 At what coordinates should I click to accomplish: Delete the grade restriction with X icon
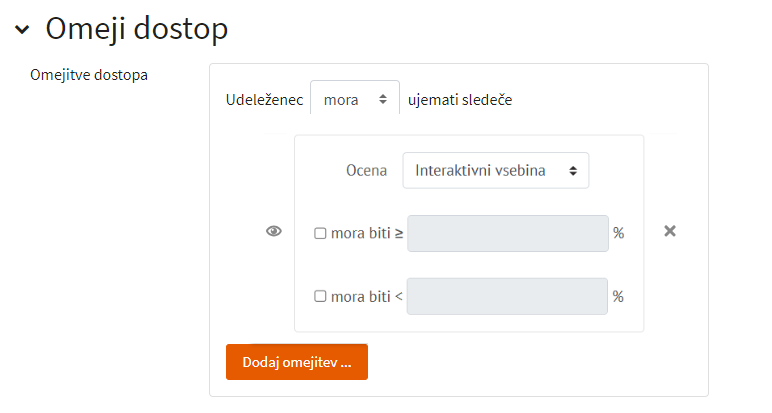(x=670, y=231)
